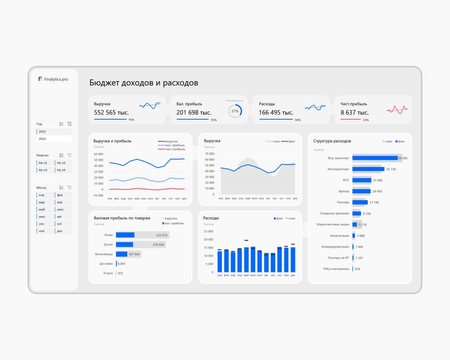
Task: Click the red net profit sparkline icon
Action: click(x=397, y=110)
